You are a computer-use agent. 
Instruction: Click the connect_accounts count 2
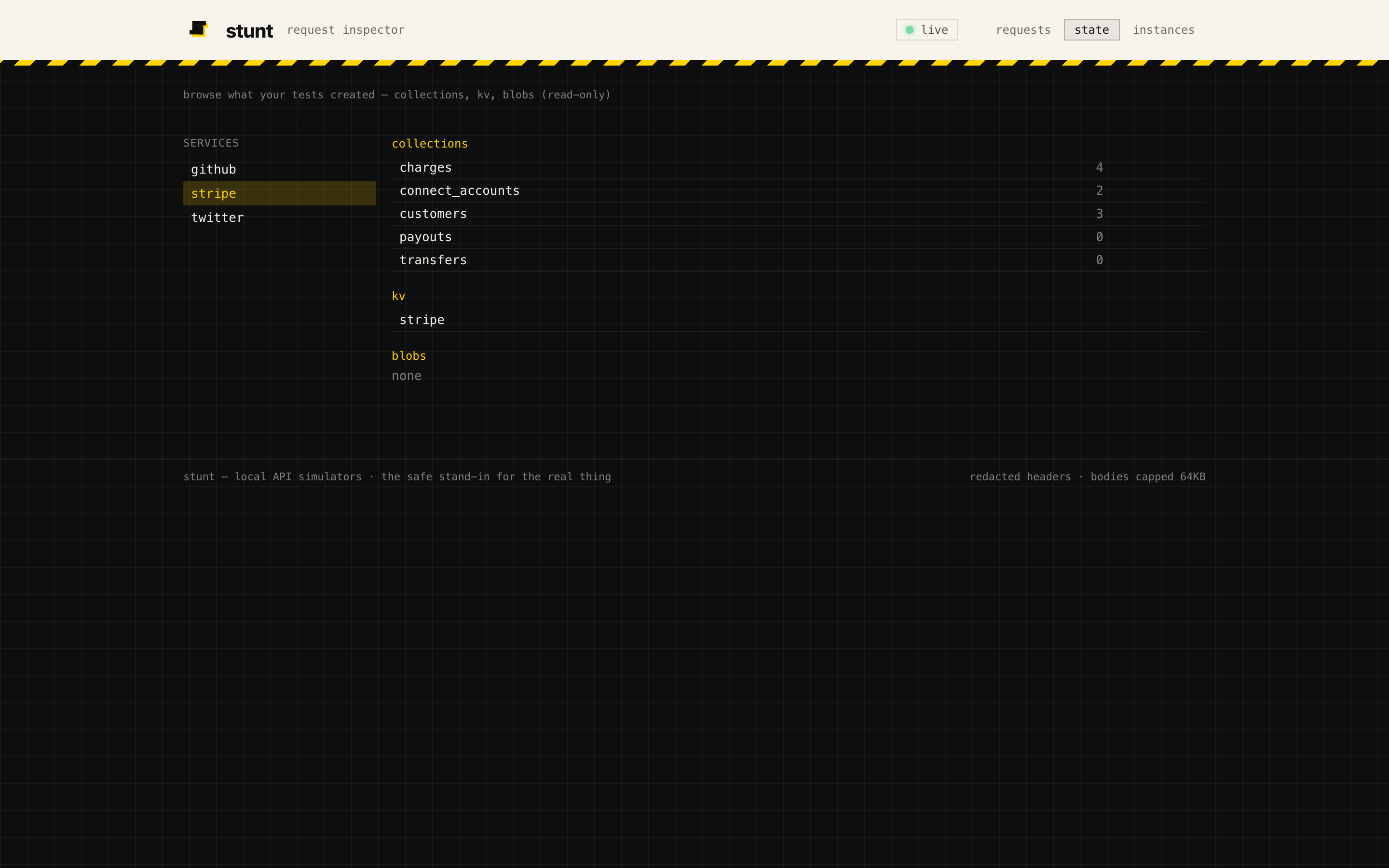point(1099,190)
